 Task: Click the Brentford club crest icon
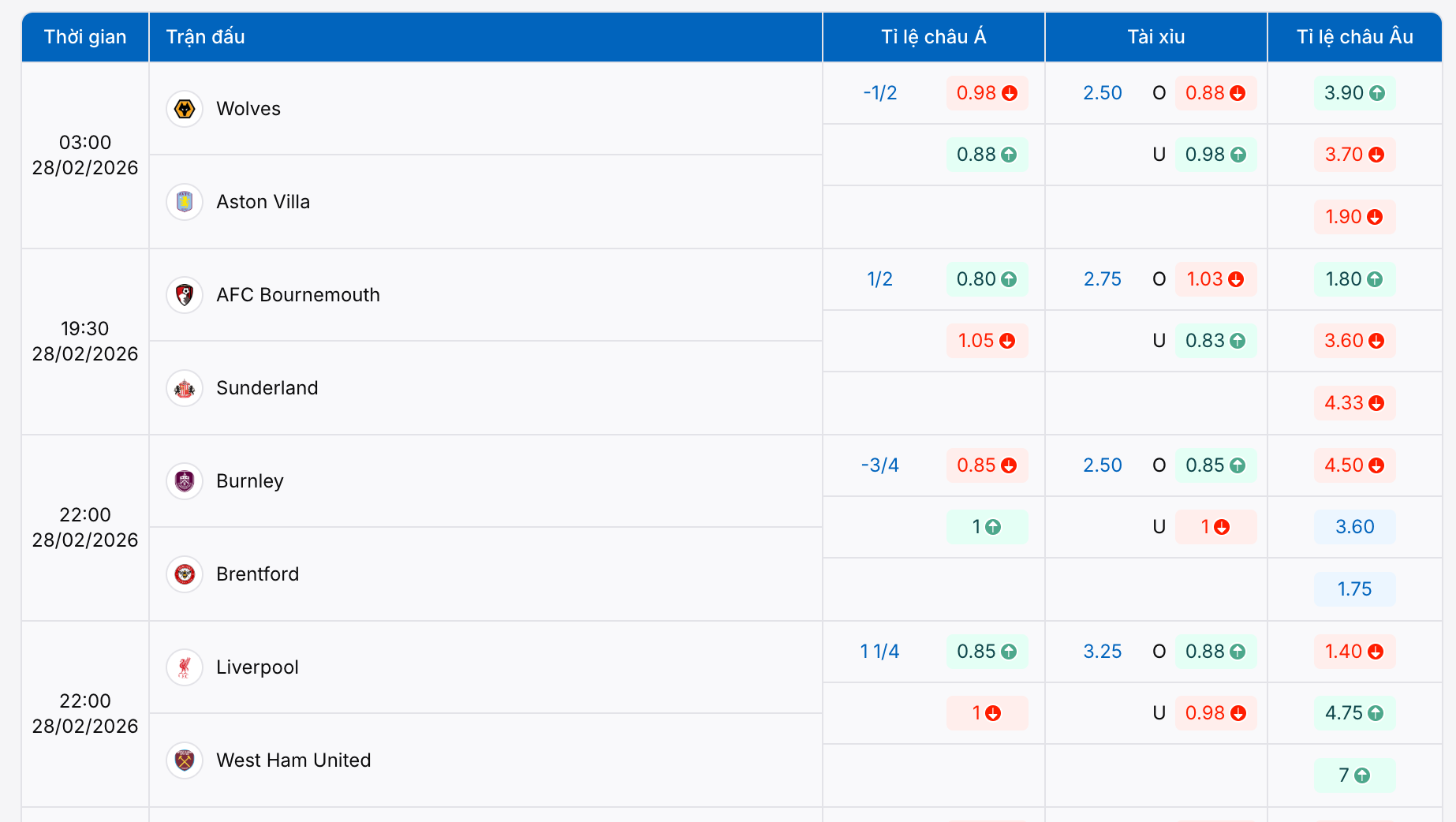(x=185, y=574)
